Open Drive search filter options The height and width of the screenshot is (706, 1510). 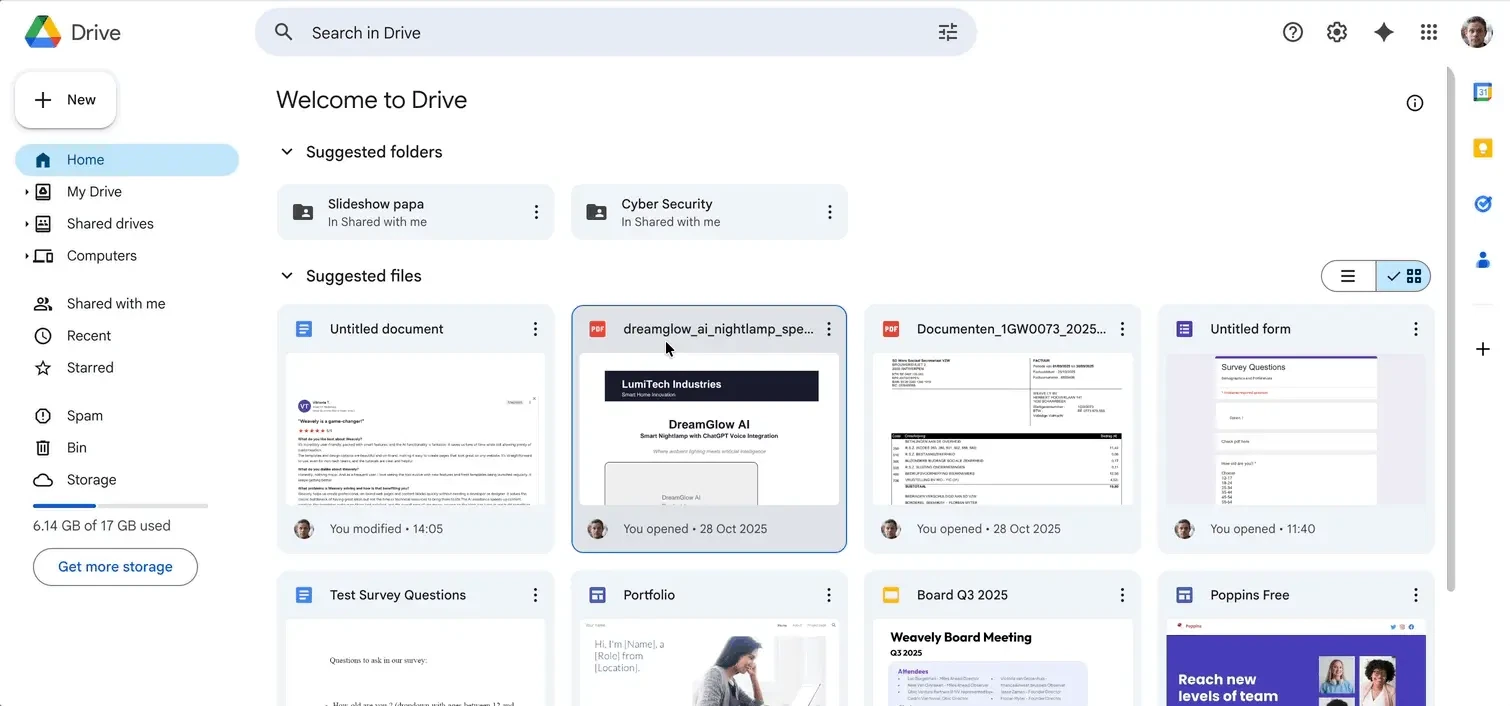pos(947,31)
